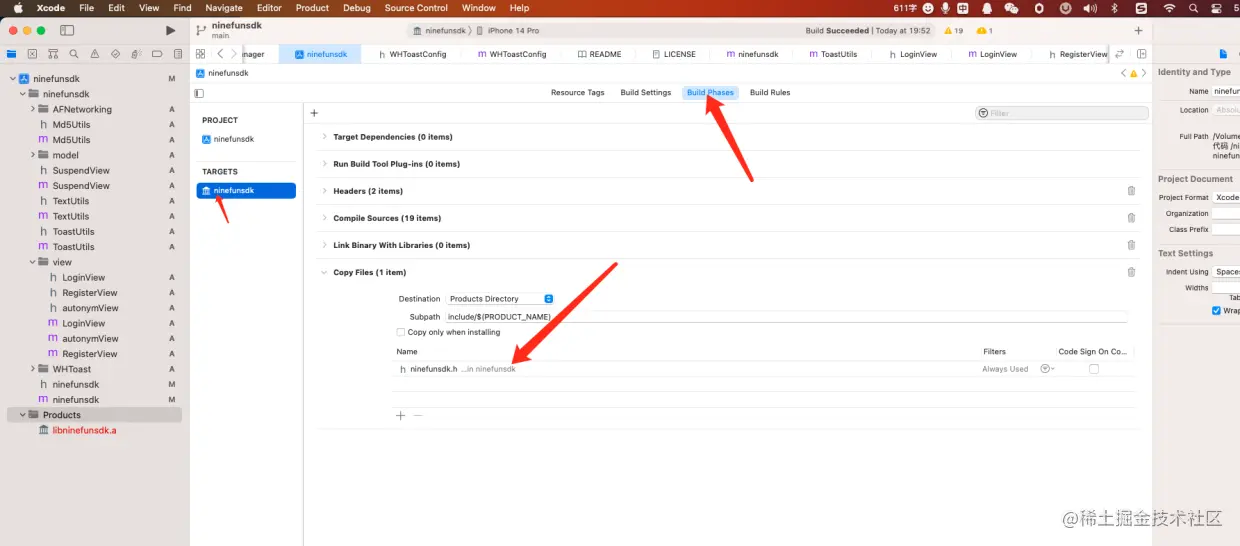Image resolution: width=1240 pixels, height=546 pixels.
Task: Remove a file with the minus below file list
Action: [418, 415]
